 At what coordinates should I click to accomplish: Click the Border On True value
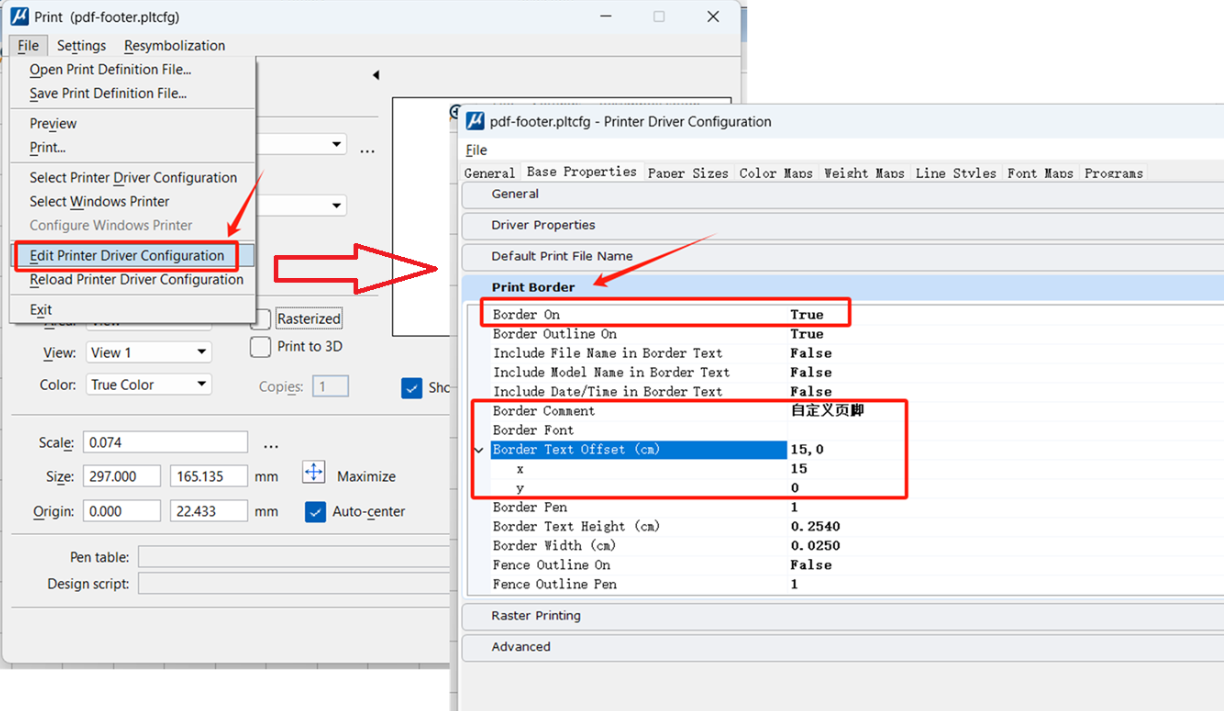coord(807,315)
